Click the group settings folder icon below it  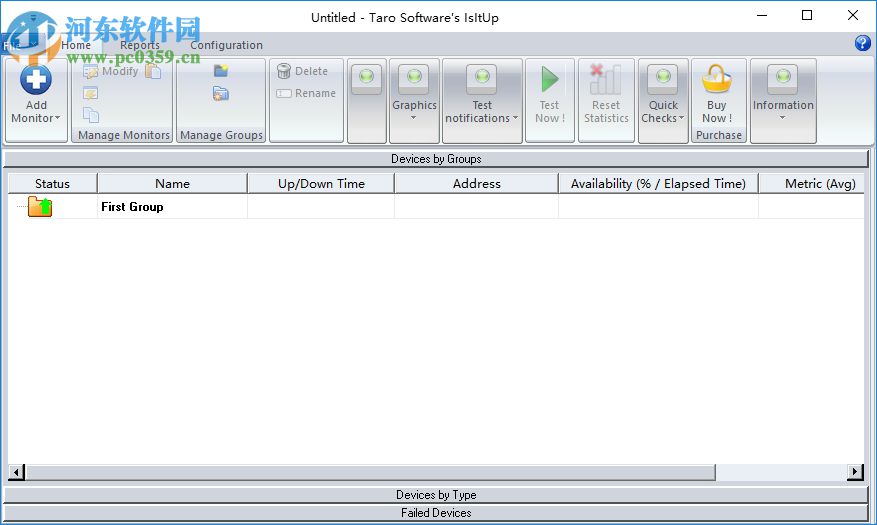[221, 93]
